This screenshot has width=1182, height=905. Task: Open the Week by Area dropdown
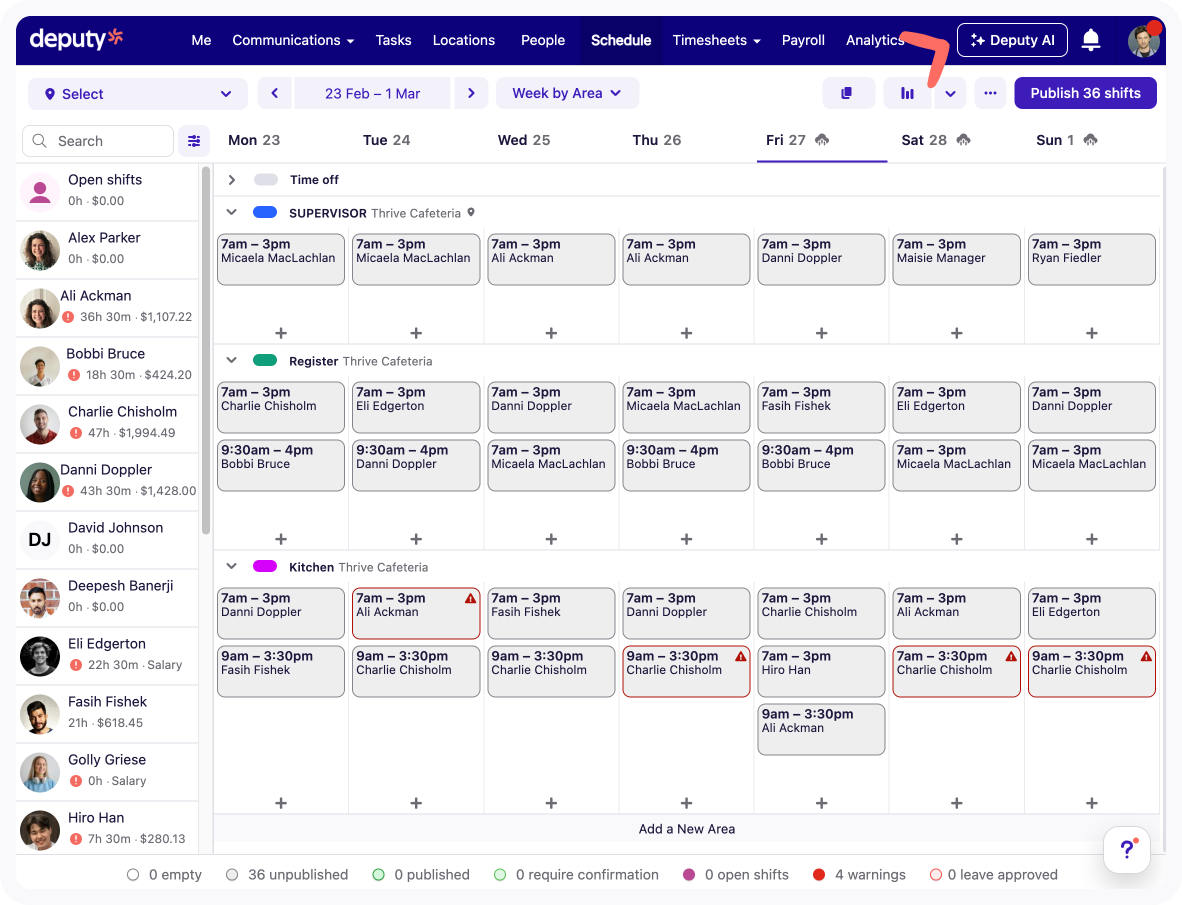pyautogui.click(x=567, y=93)
